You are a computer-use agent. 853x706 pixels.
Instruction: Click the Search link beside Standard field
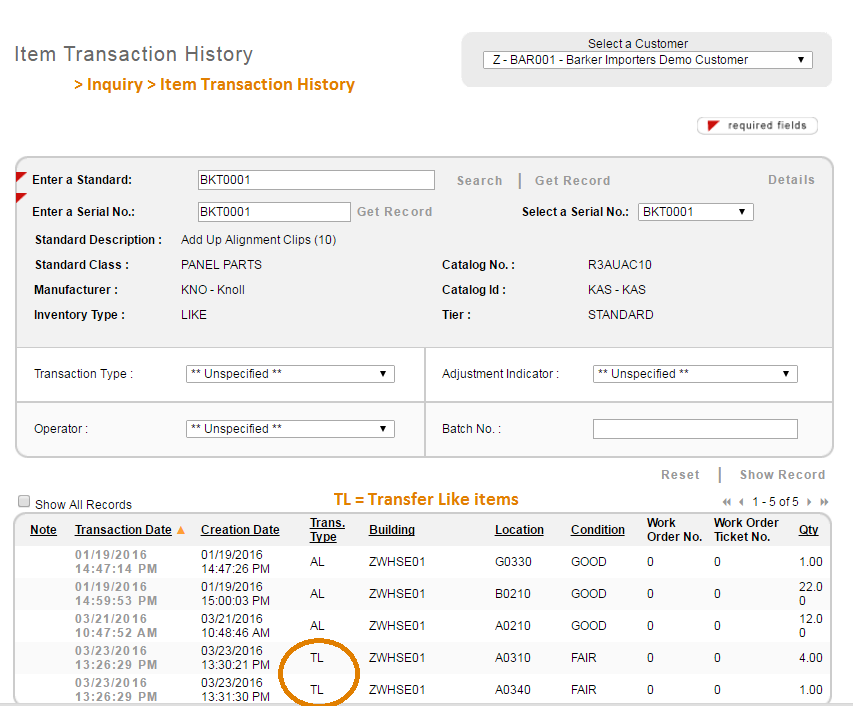tap(479, 181)
